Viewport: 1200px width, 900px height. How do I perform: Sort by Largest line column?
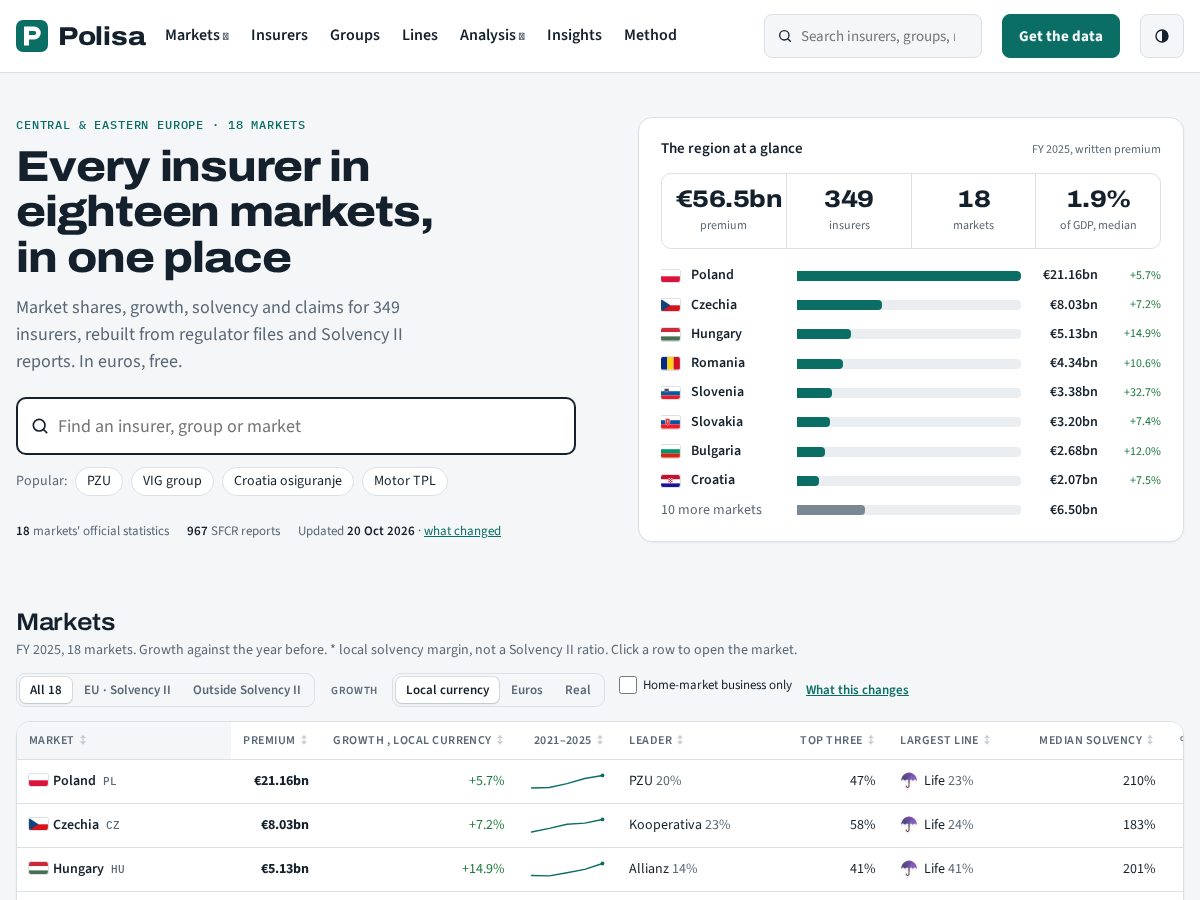945,741
